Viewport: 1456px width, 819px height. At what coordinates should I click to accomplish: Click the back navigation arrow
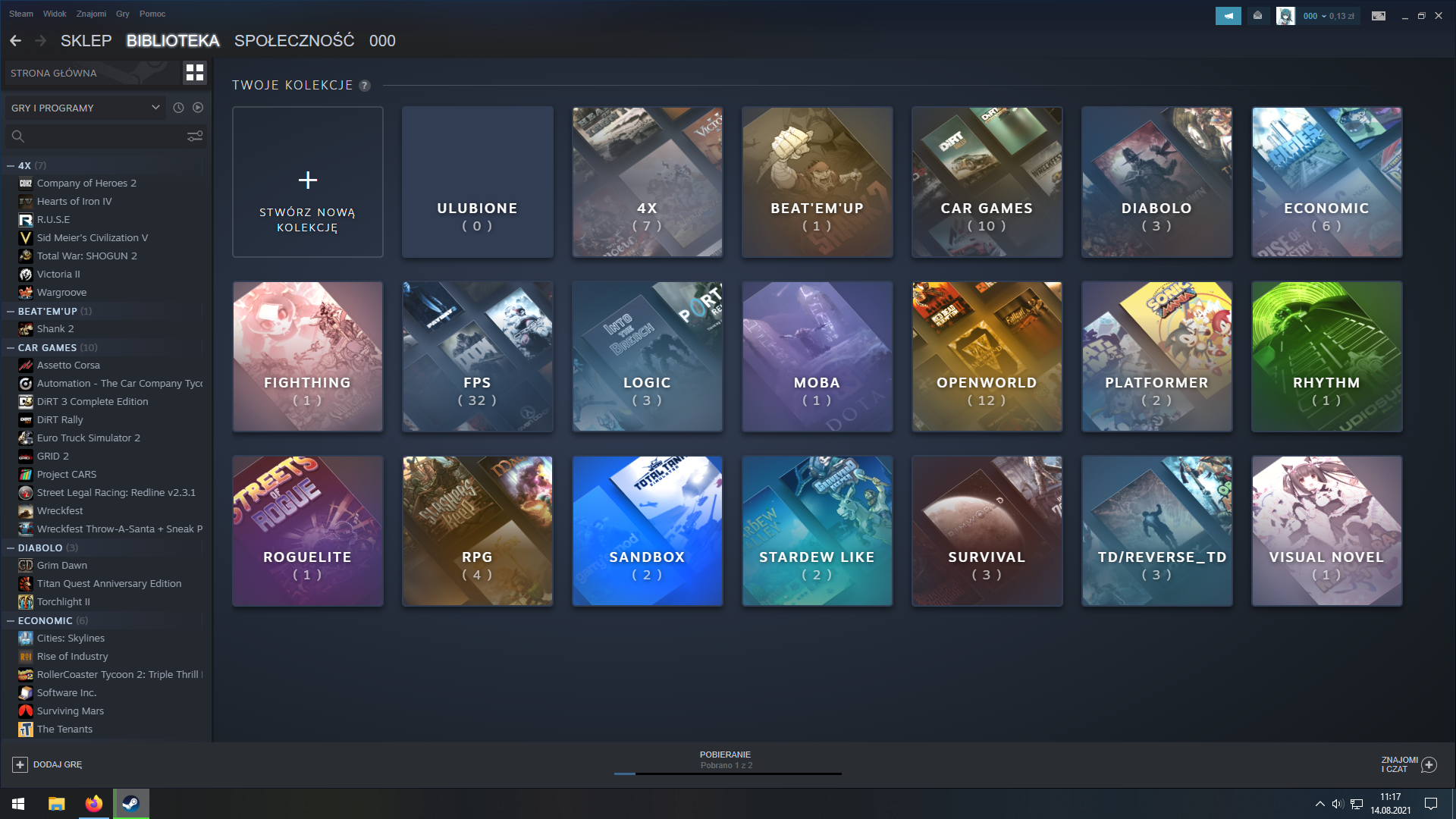click(15, 41)
